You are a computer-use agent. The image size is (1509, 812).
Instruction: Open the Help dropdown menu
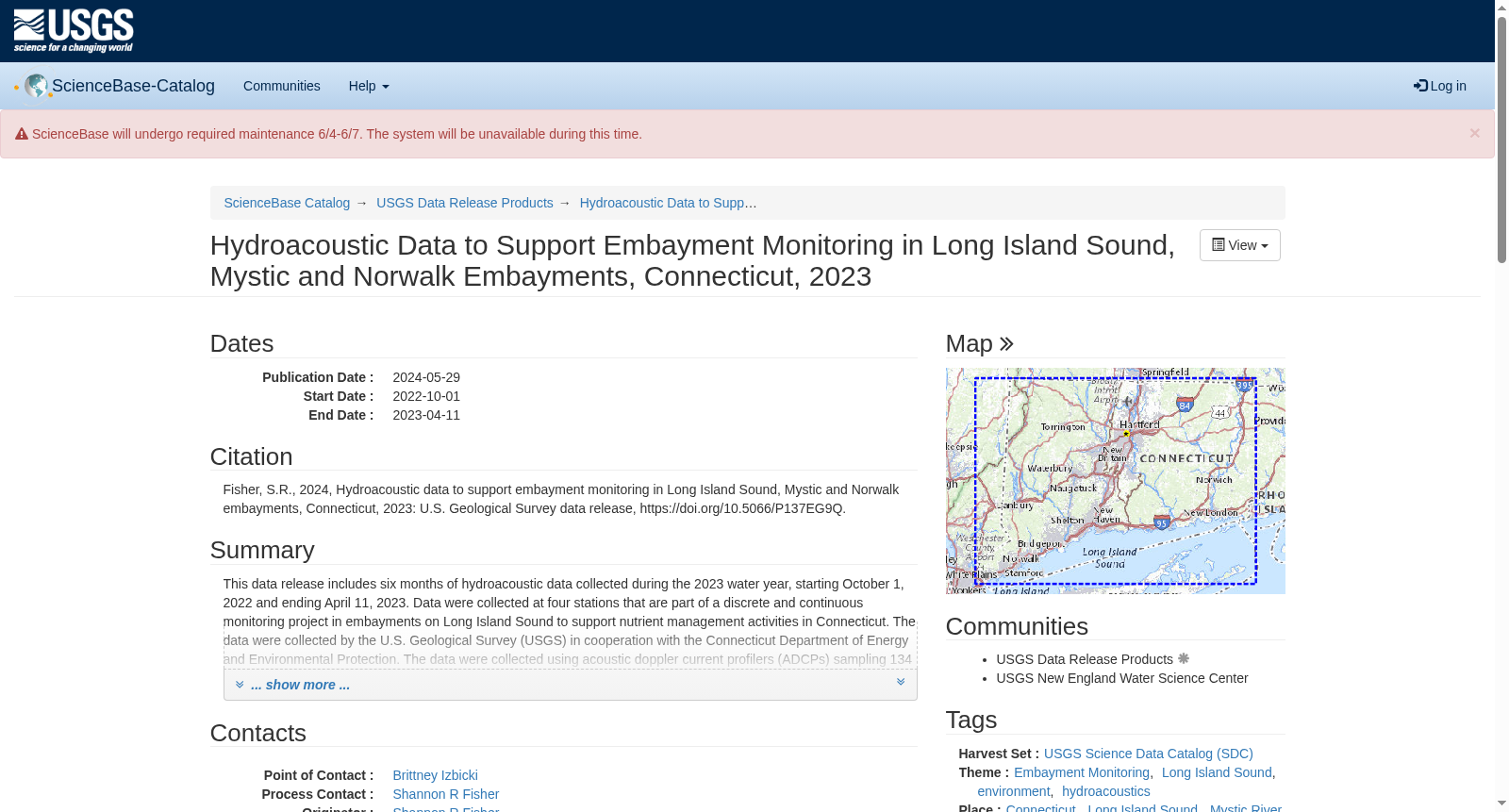369,86
